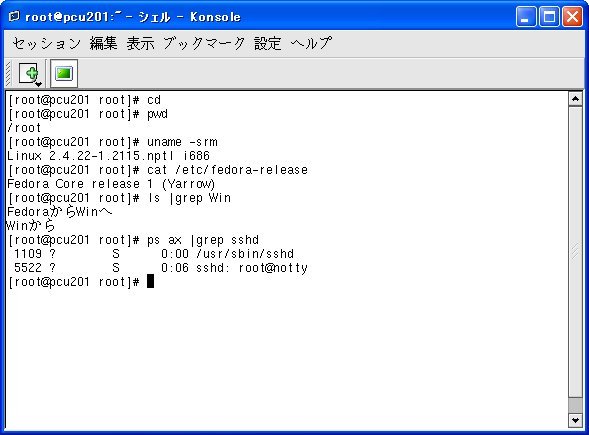
Task: Minimize the Konsole window
Action: [526, 17]
